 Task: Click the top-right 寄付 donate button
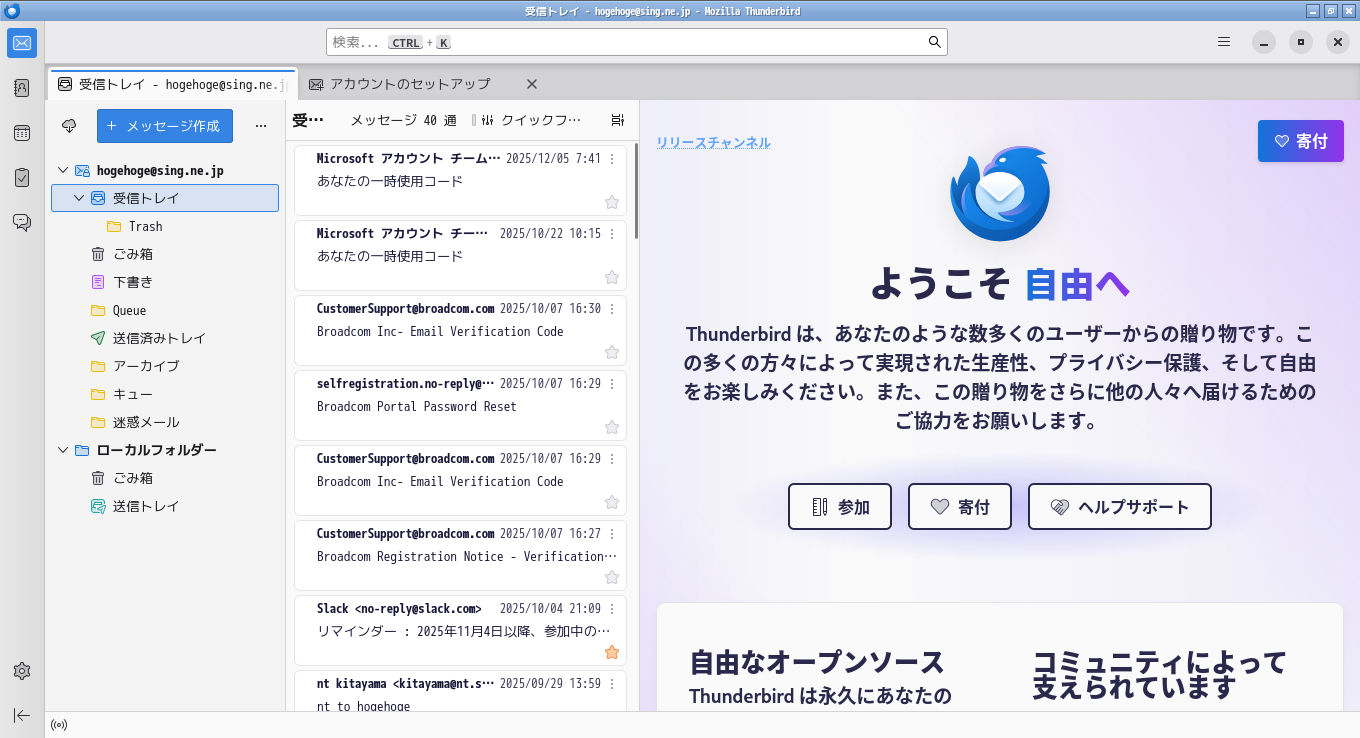tap(1301, 141)
